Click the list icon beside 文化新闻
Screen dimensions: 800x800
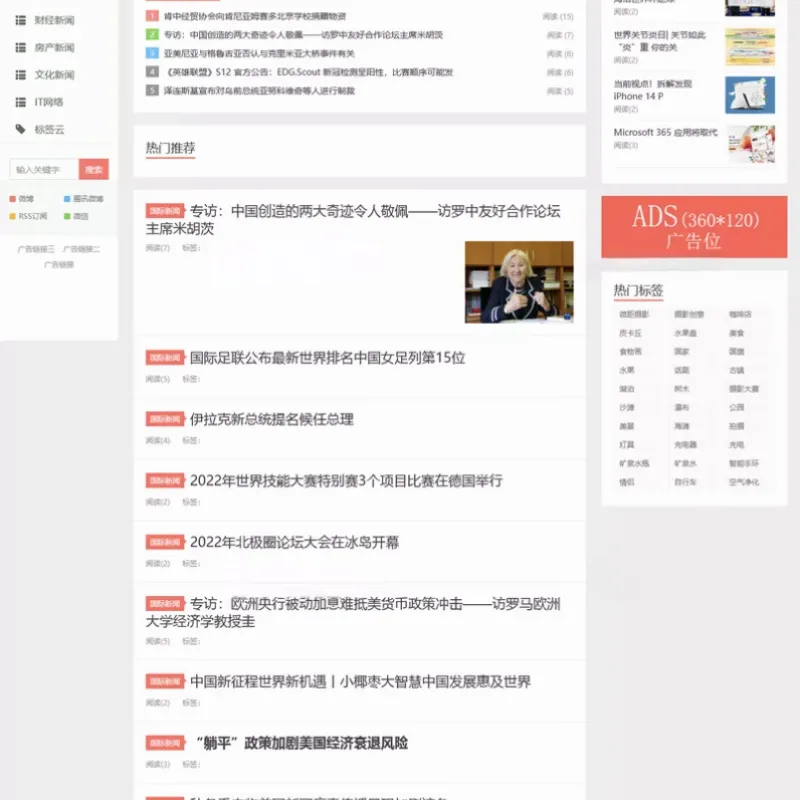(x=20, y=75)
